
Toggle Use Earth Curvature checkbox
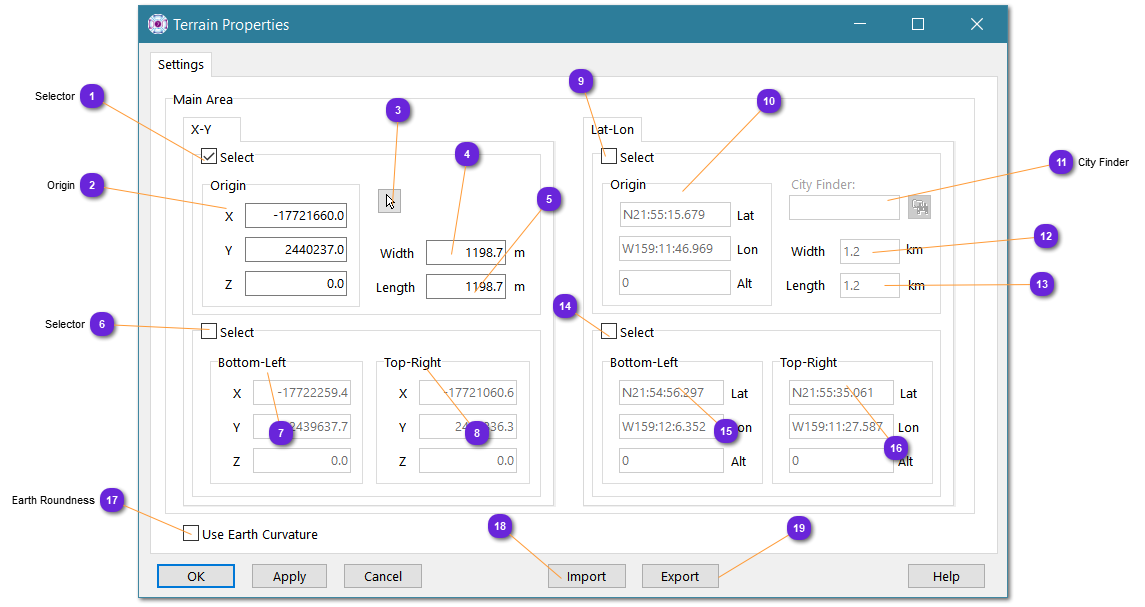pyautogui.click(x=191, y=534)
